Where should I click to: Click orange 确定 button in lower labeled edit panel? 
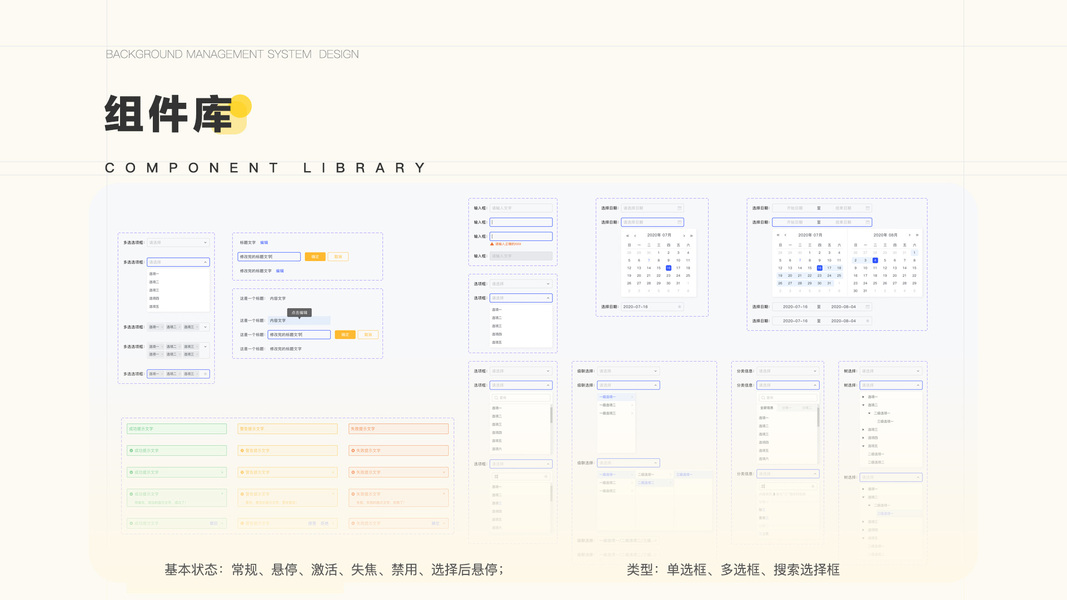[345, 335]
